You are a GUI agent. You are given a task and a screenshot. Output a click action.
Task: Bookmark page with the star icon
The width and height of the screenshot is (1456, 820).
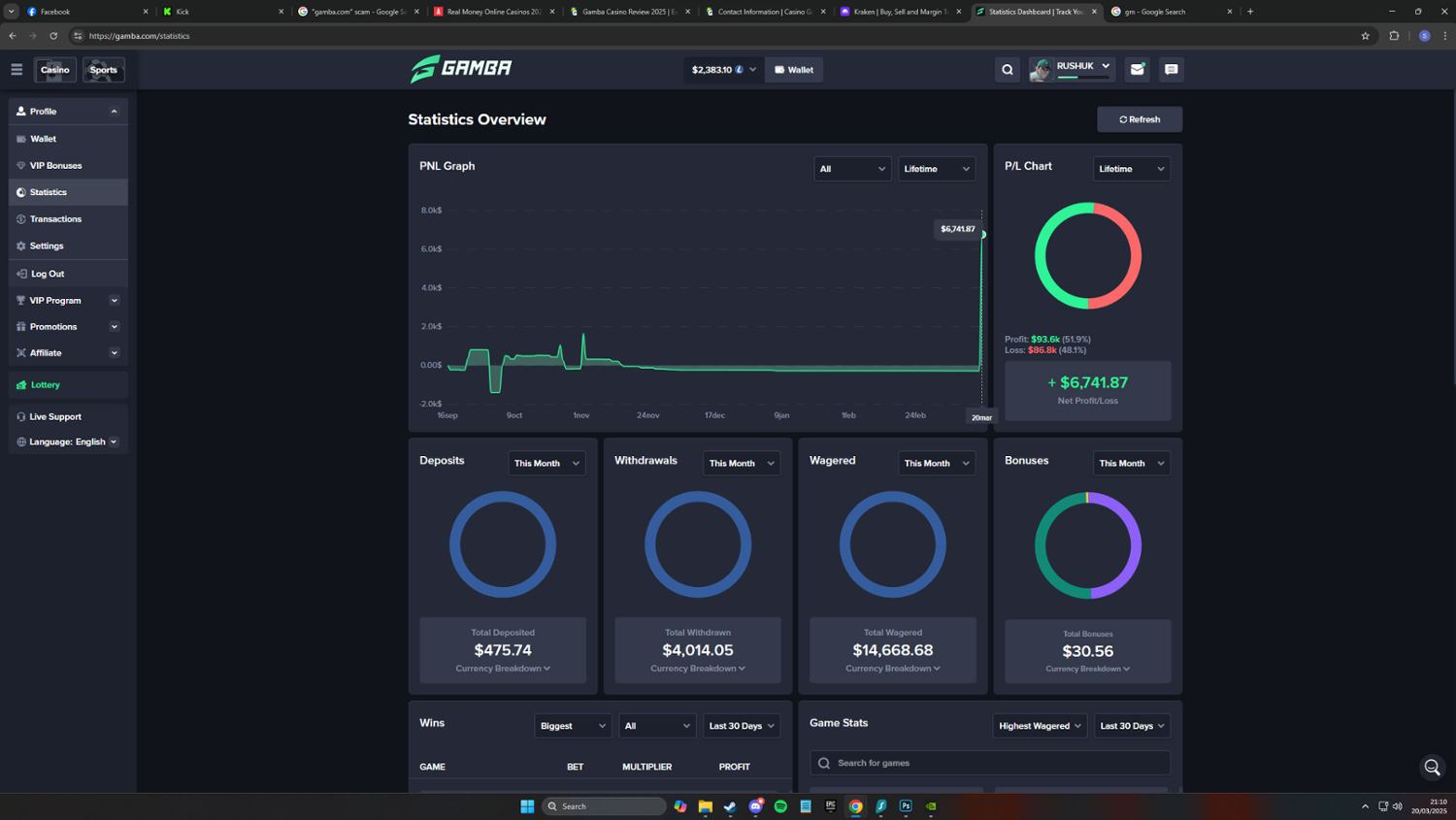(1365, 36)
